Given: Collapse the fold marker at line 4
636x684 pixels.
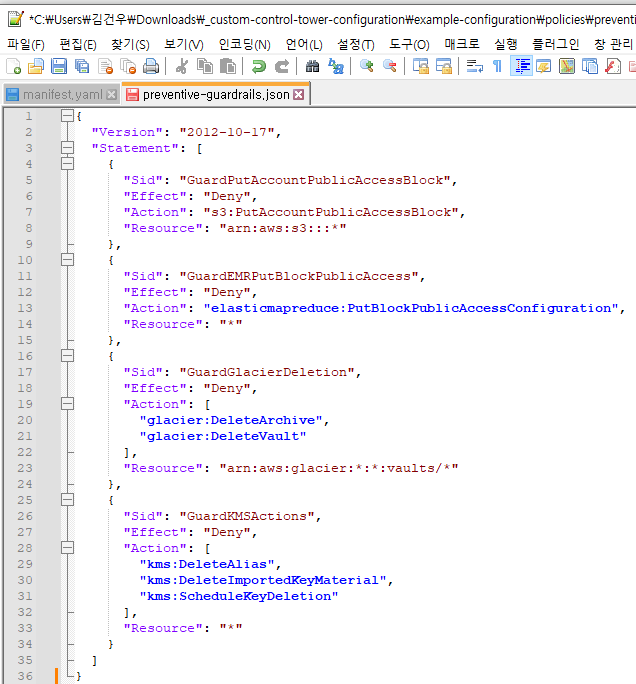Looking at the screenshot, I should 67,164.
